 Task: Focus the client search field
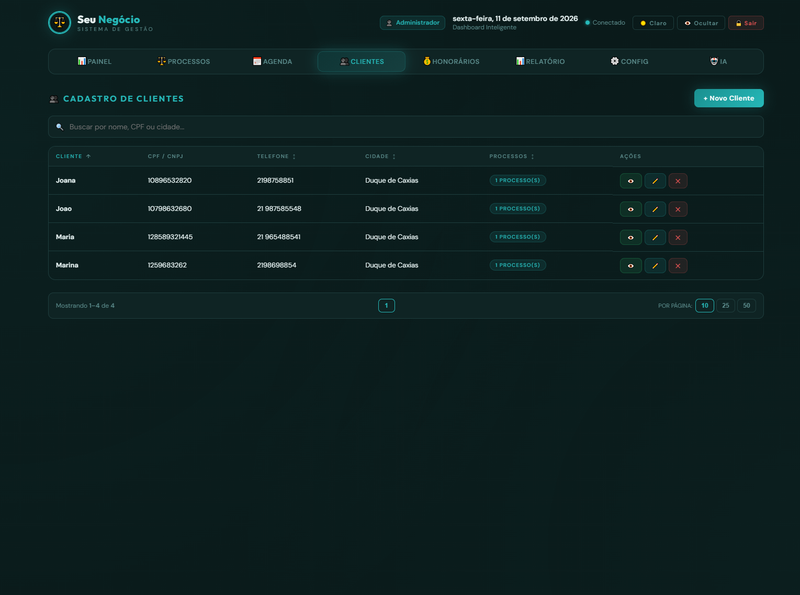click(x=406, y=127)
